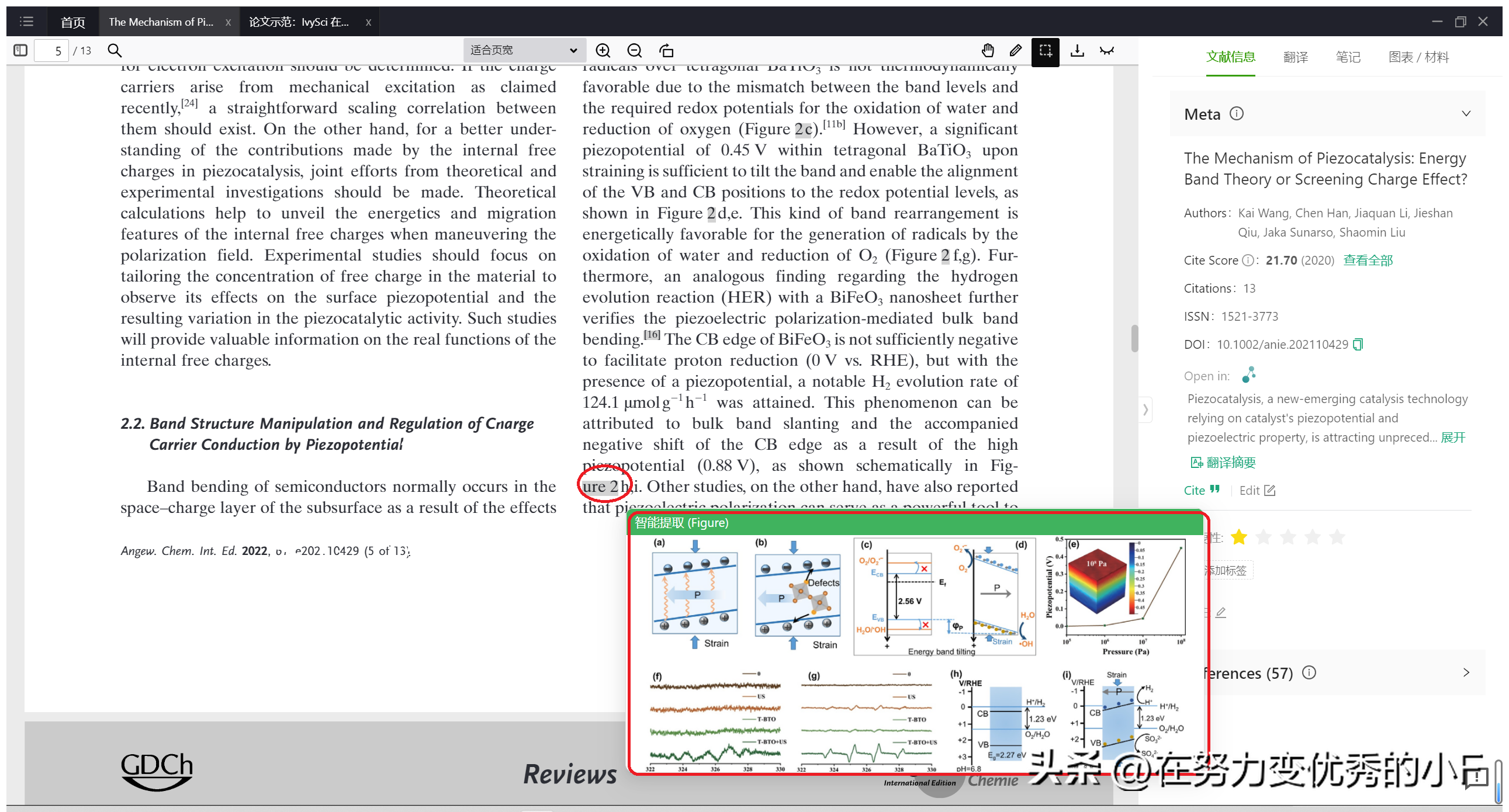Close The Mechanism of Pi... tab

coord(228,22)
